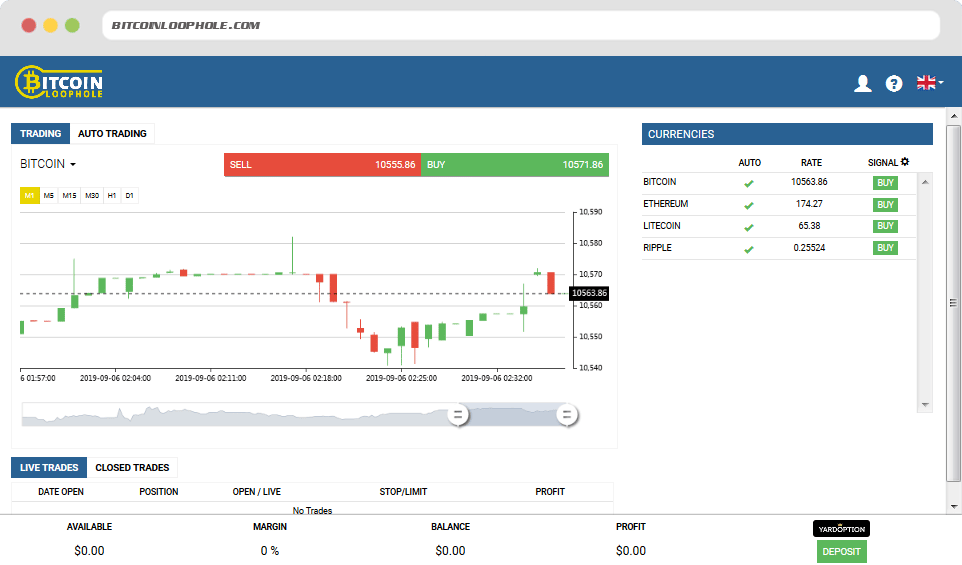
Task: Click the LITECOIN currency name
Action: coord(661,226)
